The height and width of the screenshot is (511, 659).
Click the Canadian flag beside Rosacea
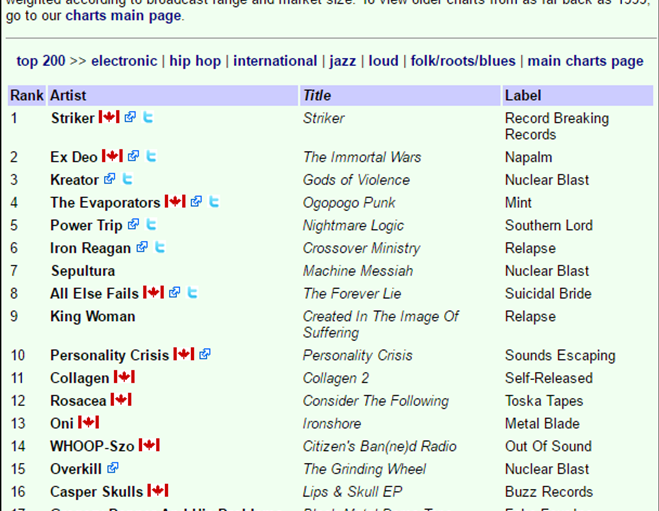(x=121, y=400)
